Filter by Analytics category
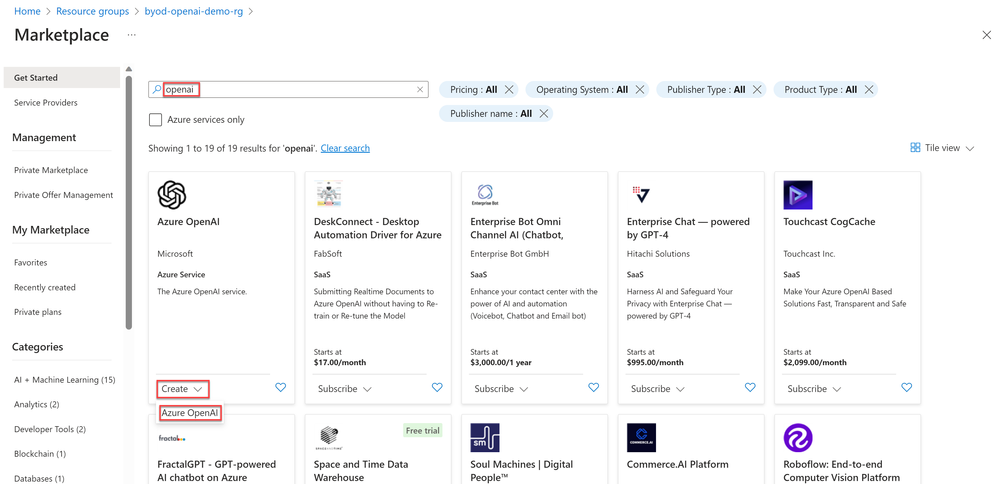The image size is (999, 484). click(x=36, y=404)
